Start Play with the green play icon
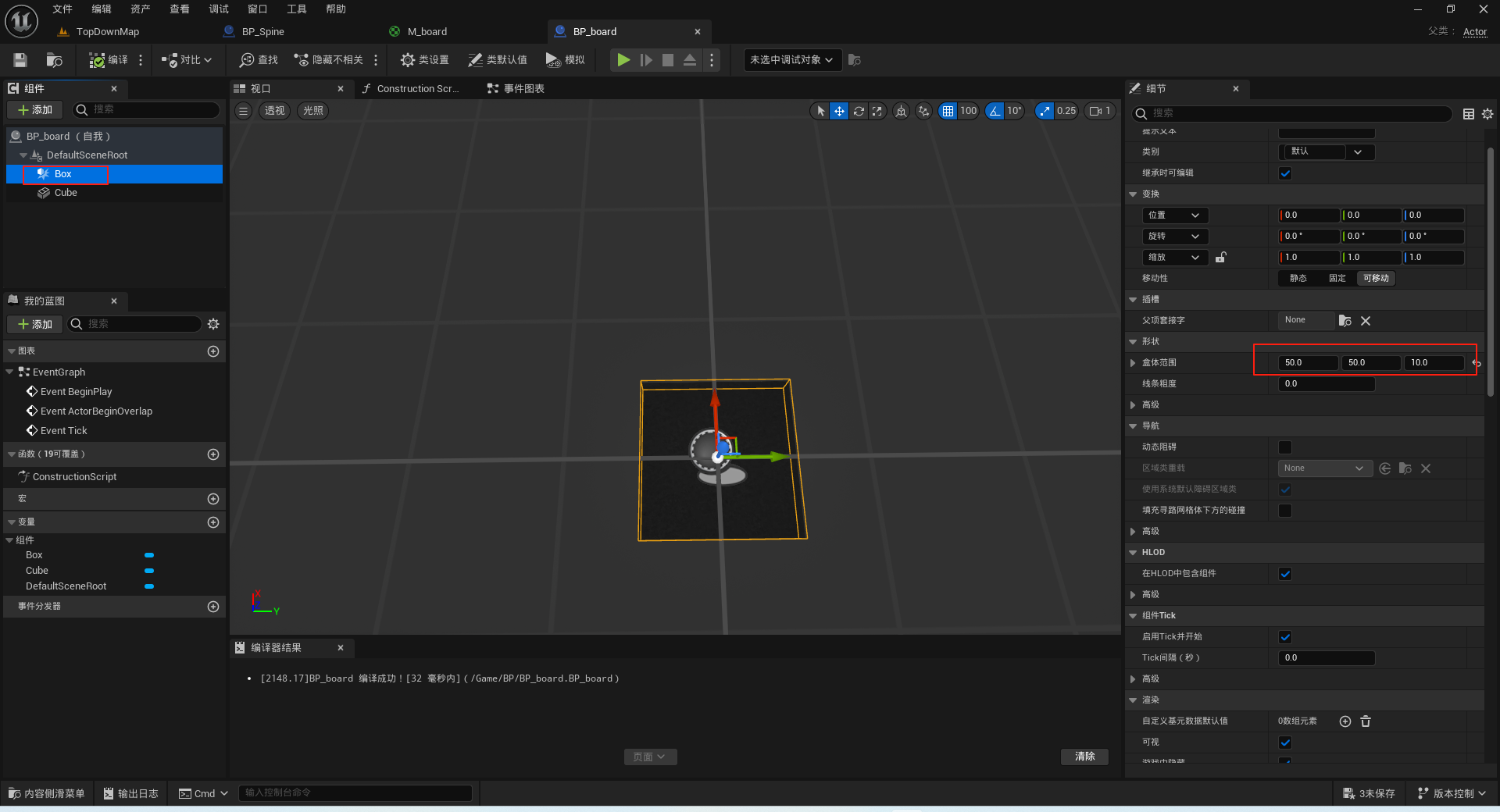Viewport: 1500px width, 812px height. pyautogui.click(x=623, y=60)
